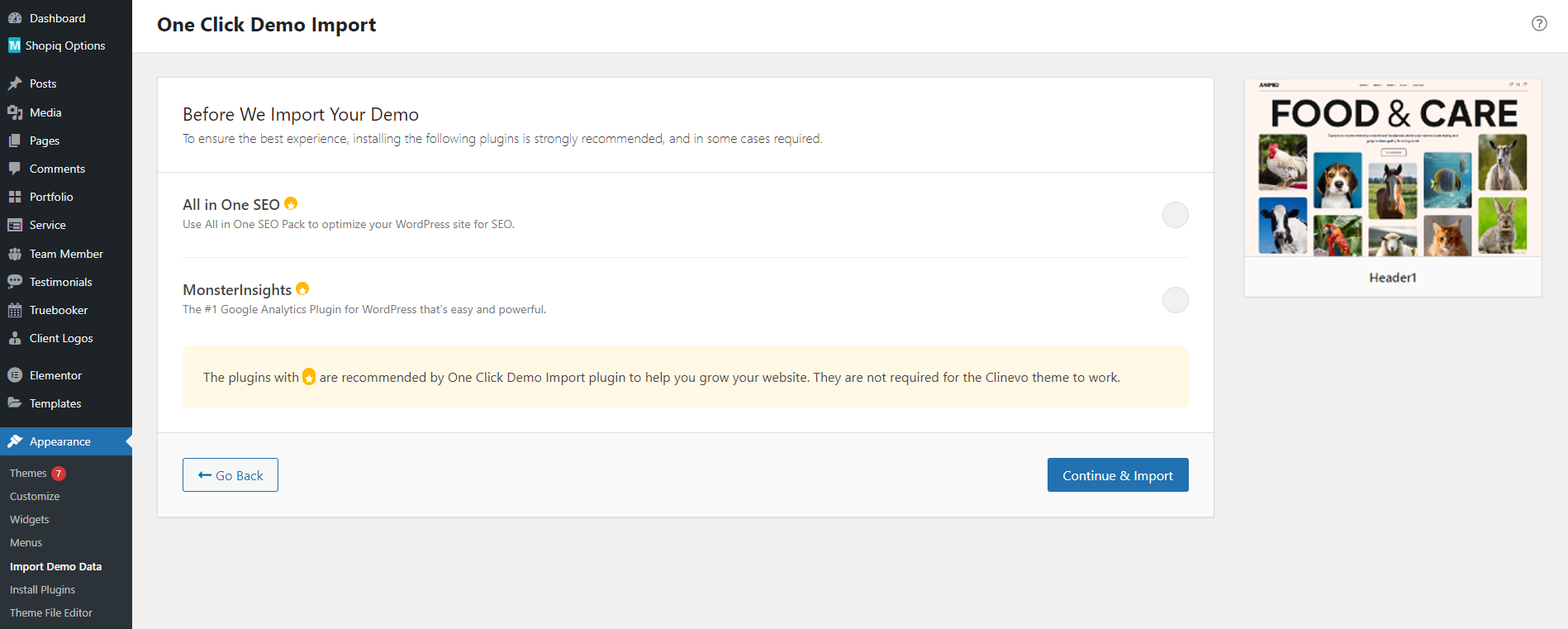Click the MonsterInsights plugin title
The height and width of the screenshot is (629, 1568).
[x=237, y=290]
